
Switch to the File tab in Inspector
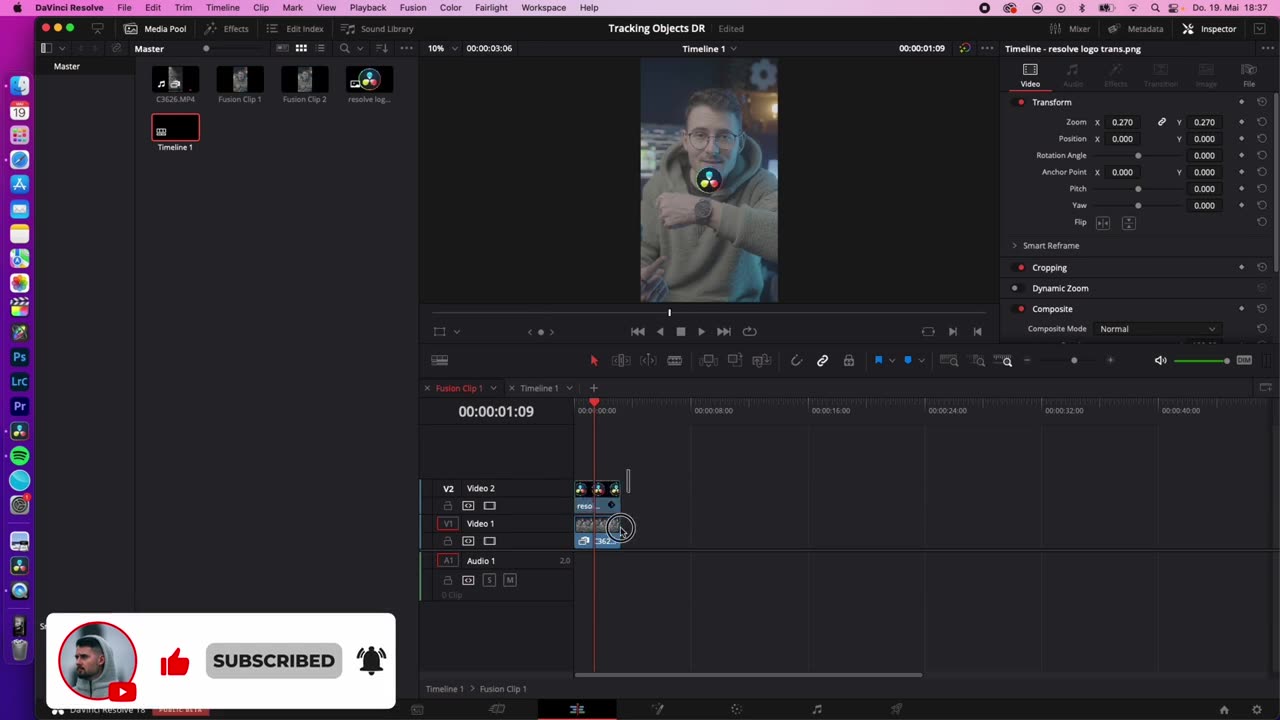pyautogui.click(x=1249, y=75)
